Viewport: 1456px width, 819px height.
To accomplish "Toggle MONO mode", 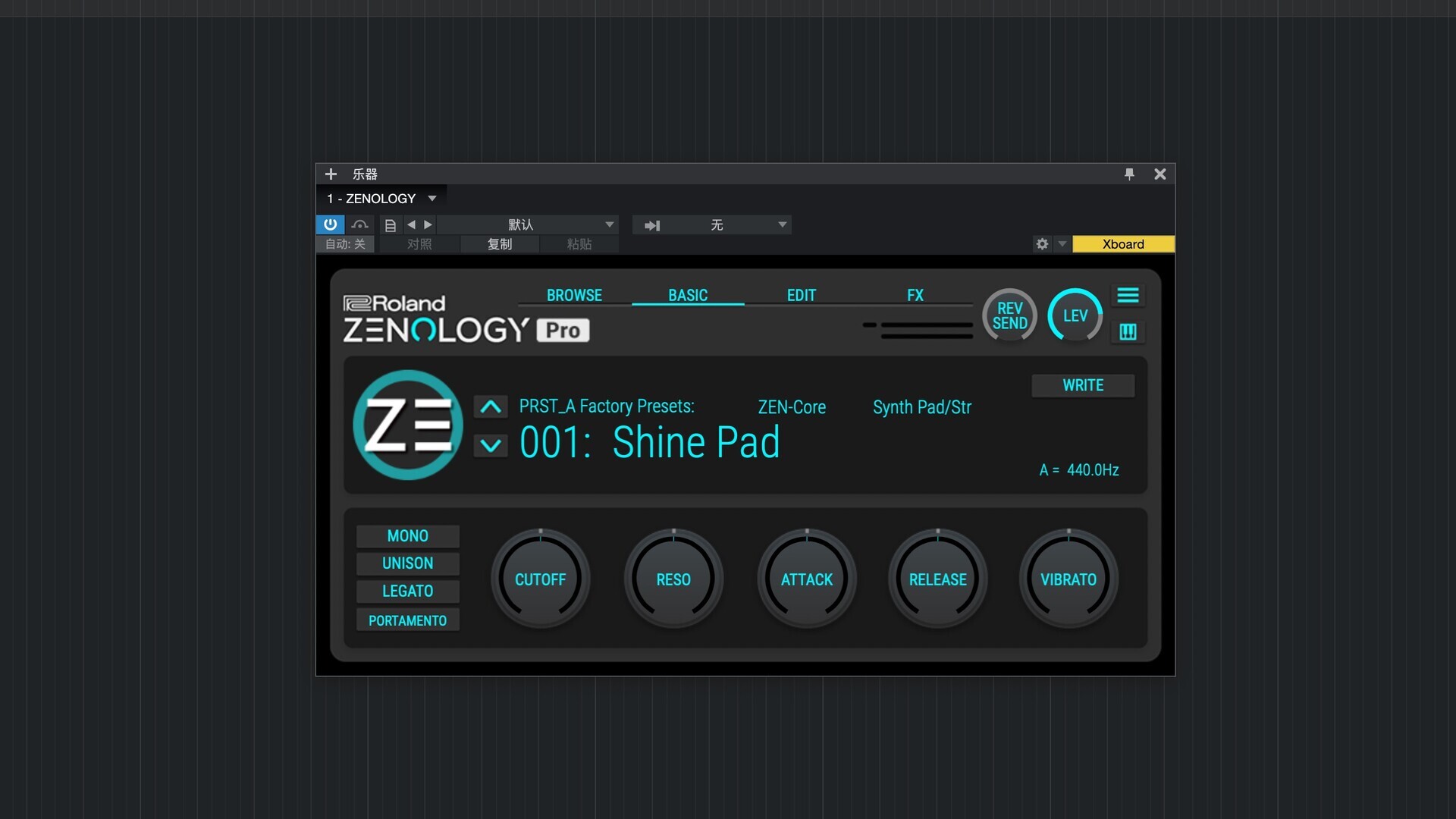I will [407, 536].
